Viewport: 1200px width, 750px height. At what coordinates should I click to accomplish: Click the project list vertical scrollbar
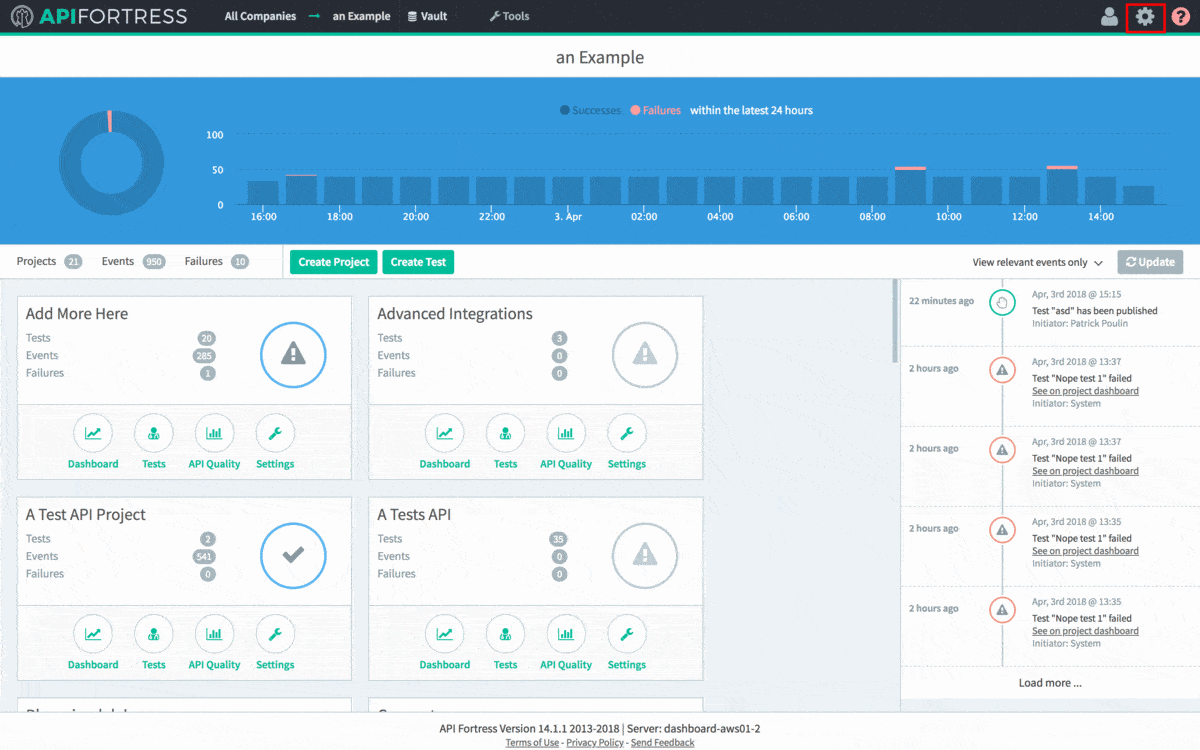tap(895, 320)
